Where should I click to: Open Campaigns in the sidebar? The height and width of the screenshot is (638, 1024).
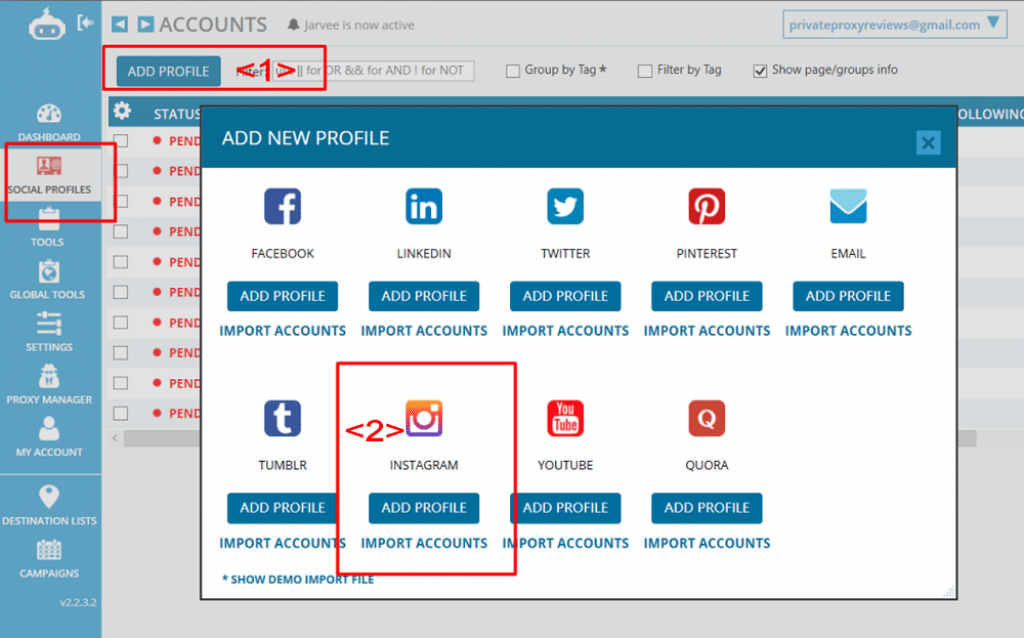49,559
